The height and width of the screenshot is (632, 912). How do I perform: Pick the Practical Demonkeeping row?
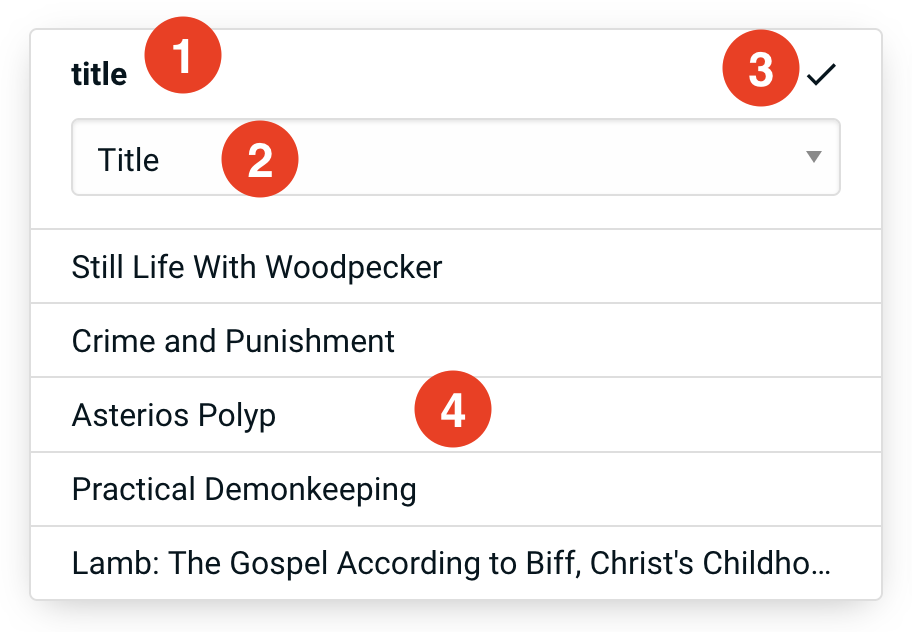(456, 489)
